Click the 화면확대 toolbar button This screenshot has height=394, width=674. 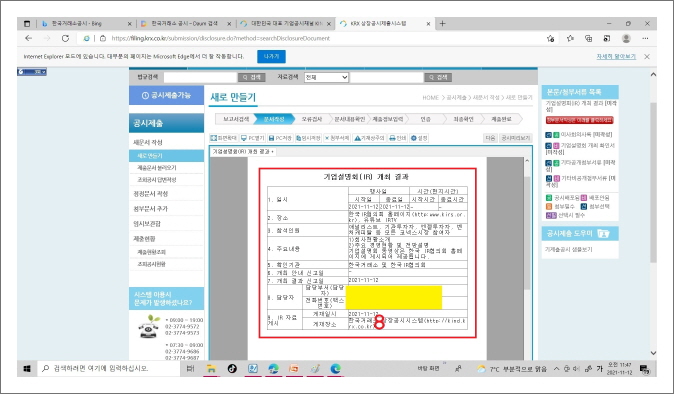(x=224, y=138)
